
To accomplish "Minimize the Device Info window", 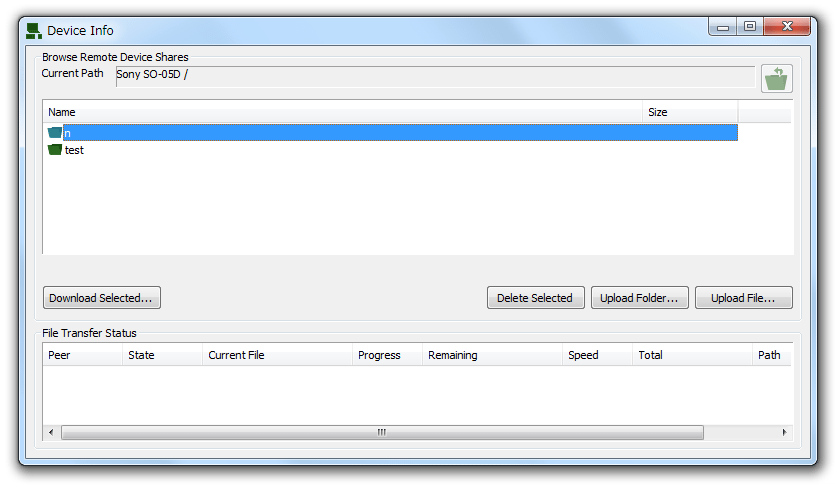I will click(723, 27).
